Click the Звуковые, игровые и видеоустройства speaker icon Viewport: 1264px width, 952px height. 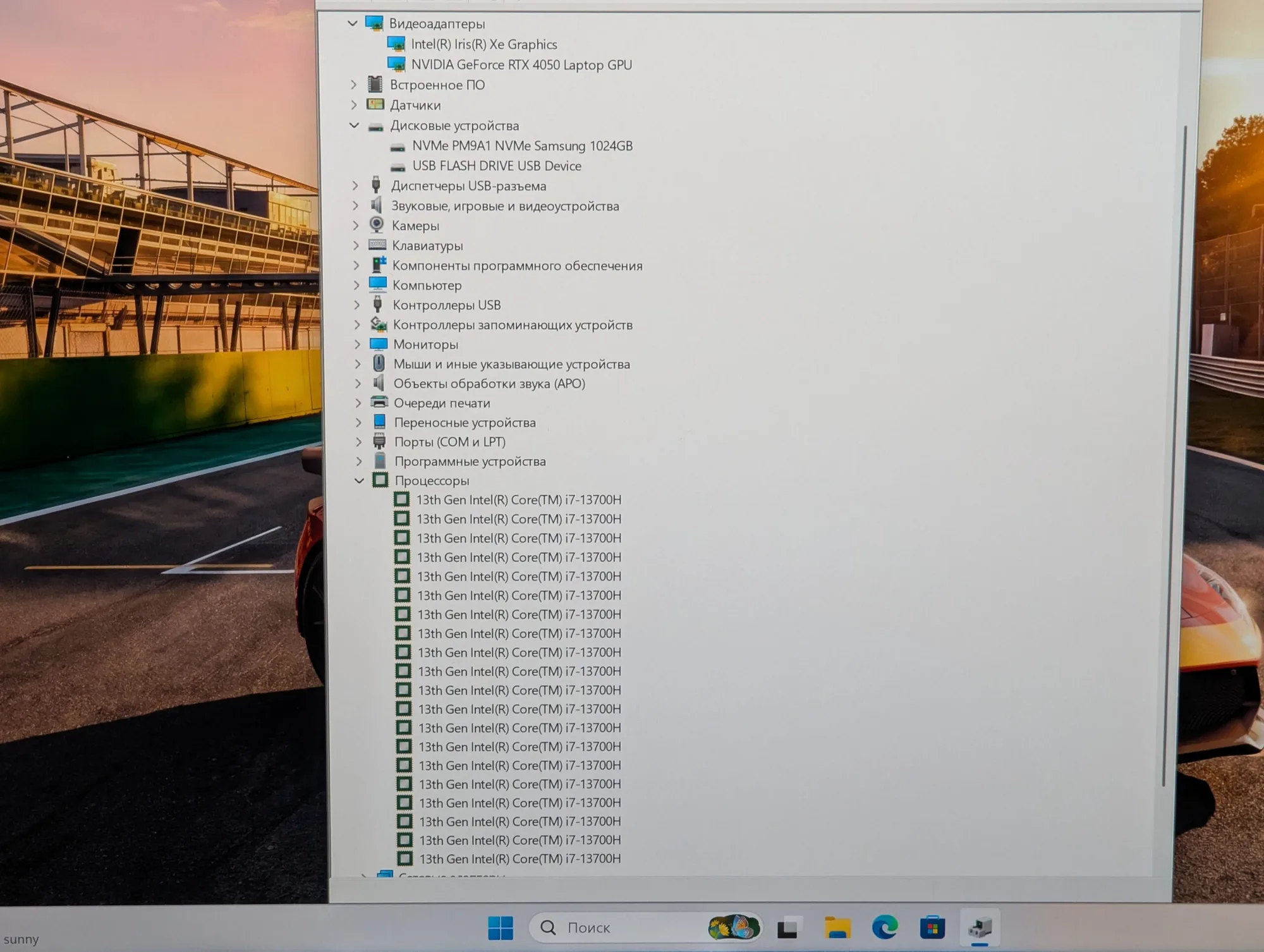point(377,205)
